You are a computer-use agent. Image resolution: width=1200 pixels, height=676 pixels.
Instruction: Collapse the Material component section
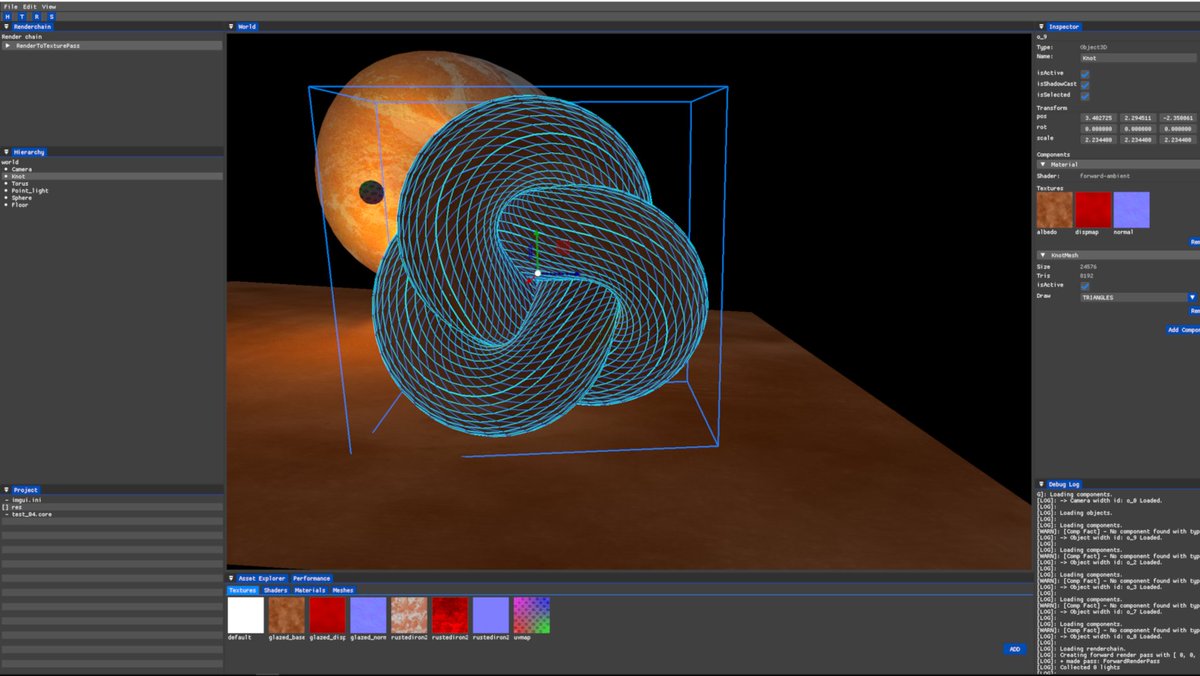tap(1043, 164)
